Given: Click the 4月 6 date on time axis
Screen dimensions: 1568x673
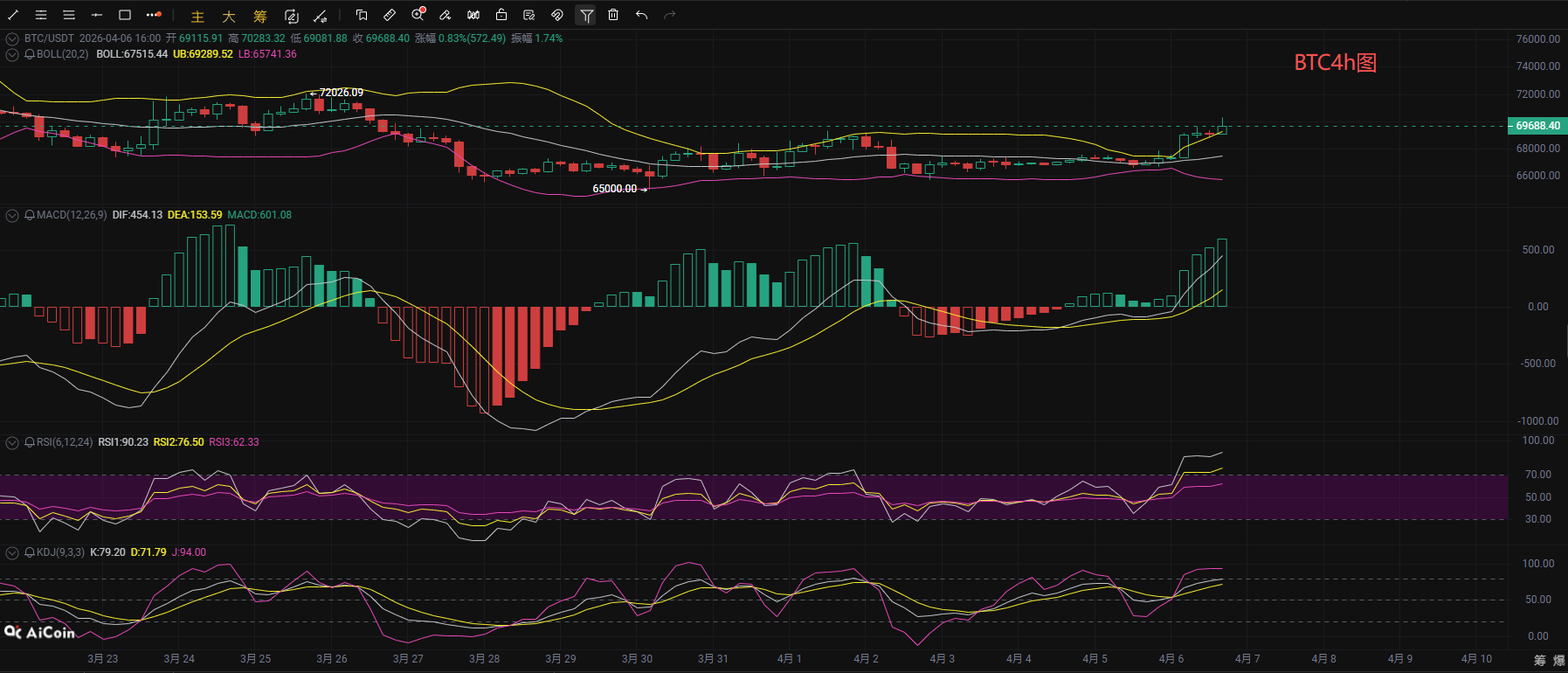Looking at the screenshot, I should point(1171,659).
